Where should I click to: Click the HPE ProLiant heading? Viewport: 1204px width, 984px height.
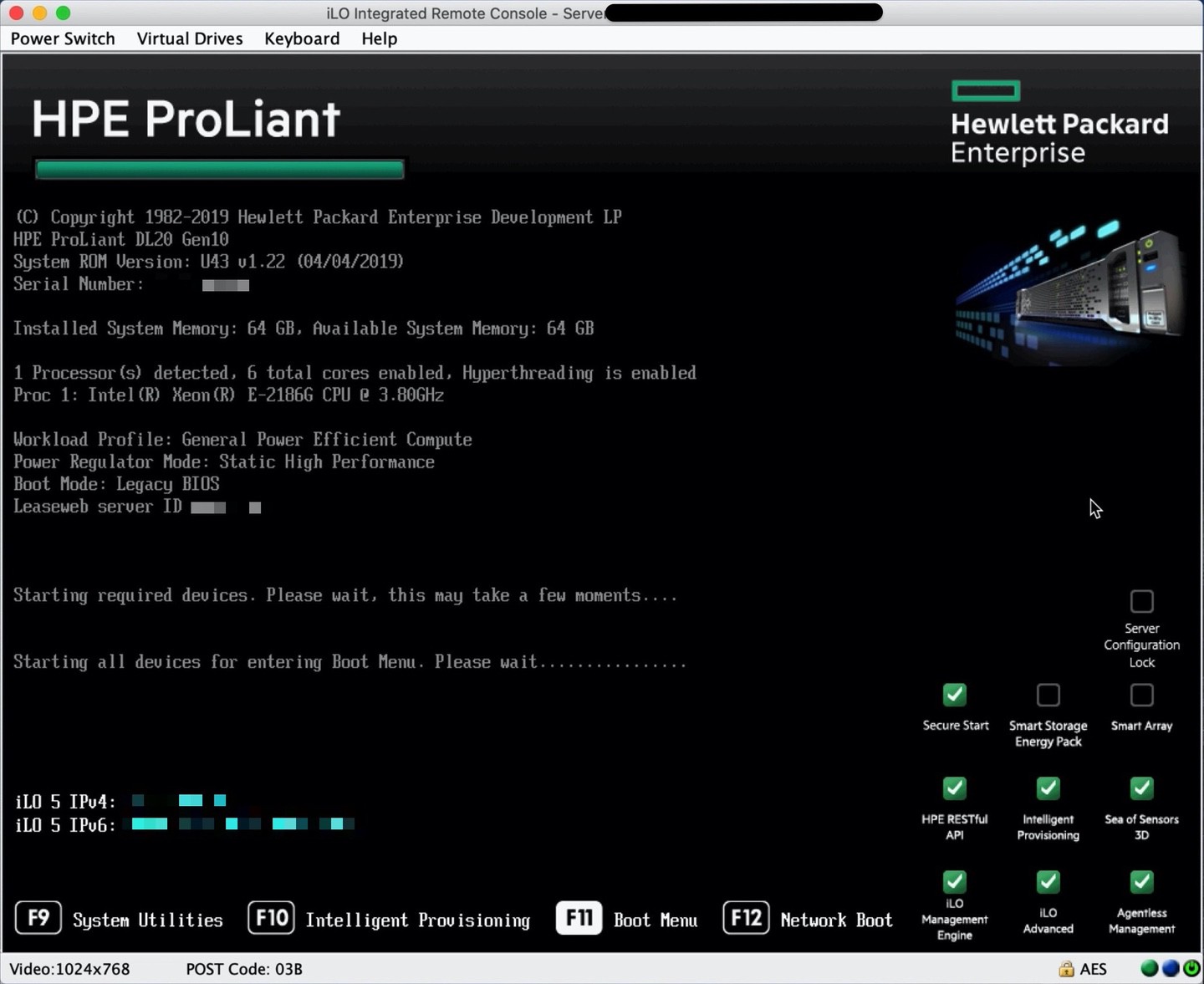[x=186, y=119]
